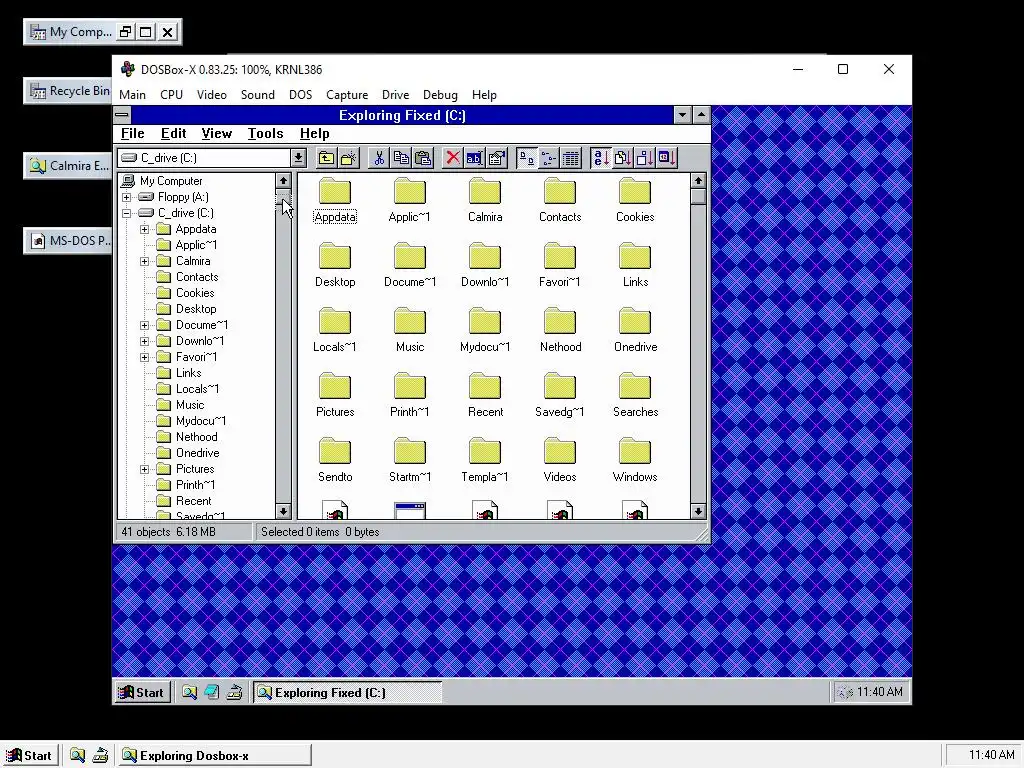Switch to details list view

pos(571,157)
